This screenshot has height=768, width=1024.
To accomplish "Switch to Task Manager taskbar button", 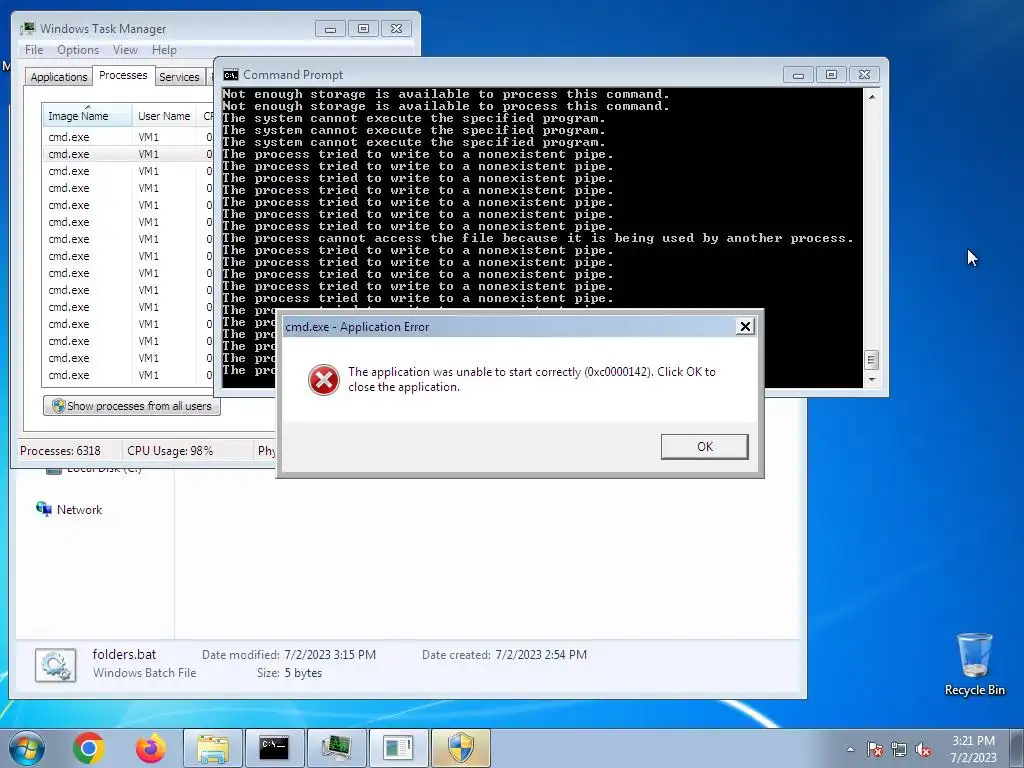I will pyautogui.click(x=336, y=748).
